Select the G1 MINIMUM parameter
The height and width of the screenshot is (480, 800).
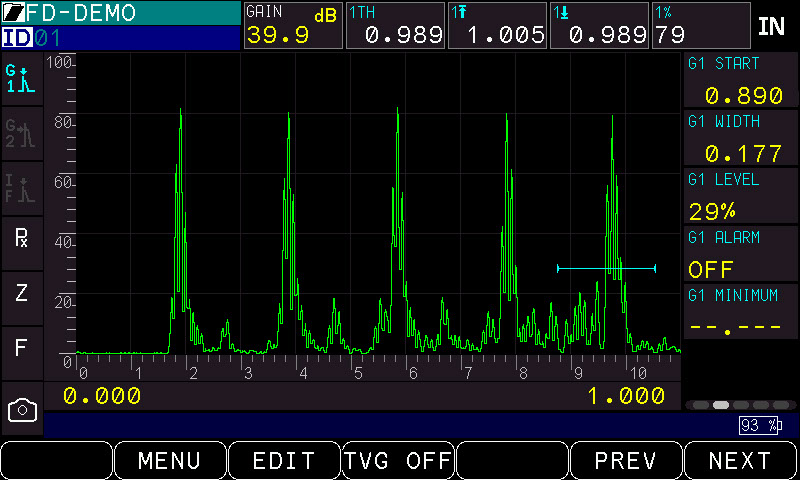tap(741, 311)
